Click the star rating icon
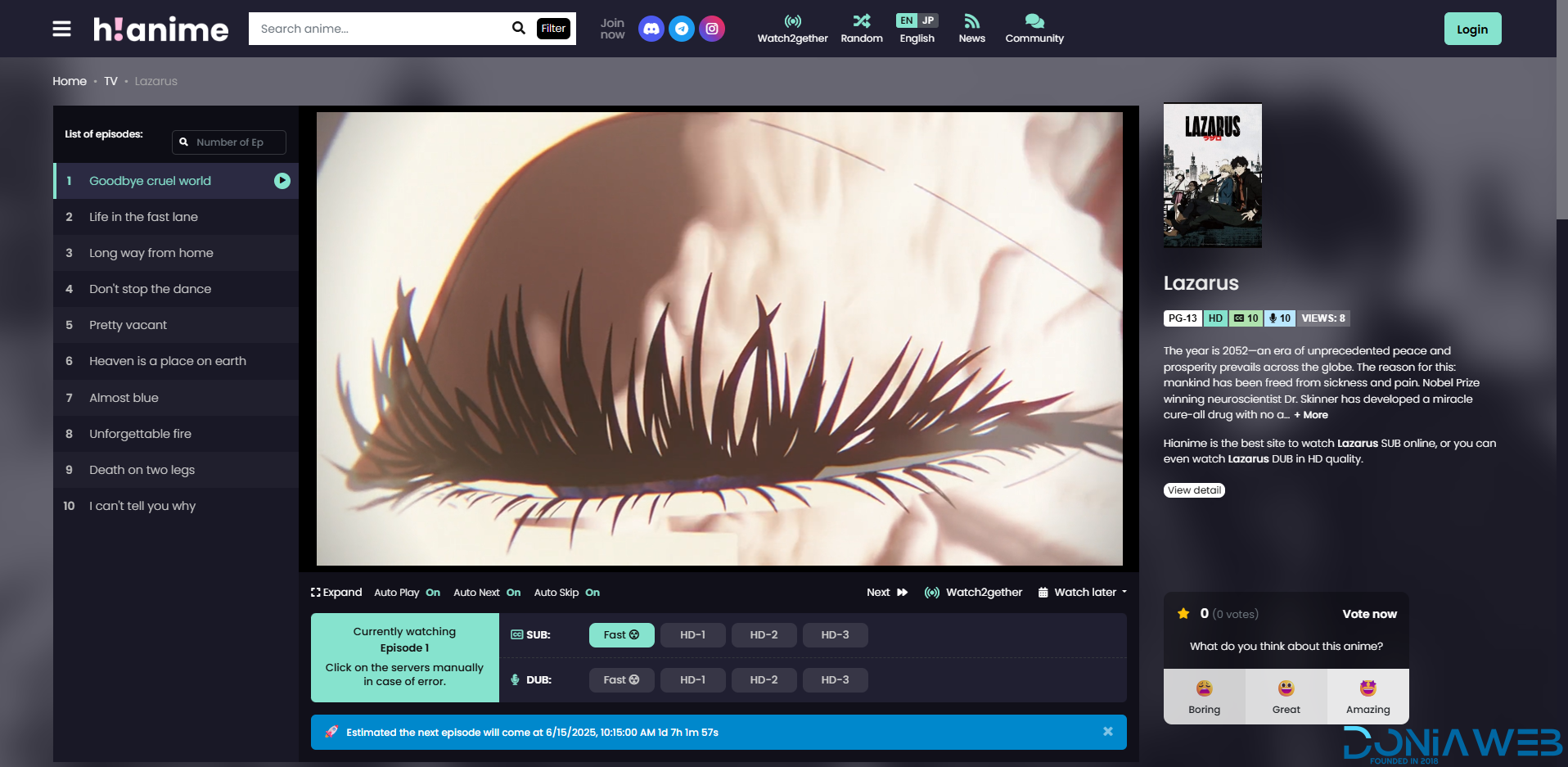 tap(1183, 613)
